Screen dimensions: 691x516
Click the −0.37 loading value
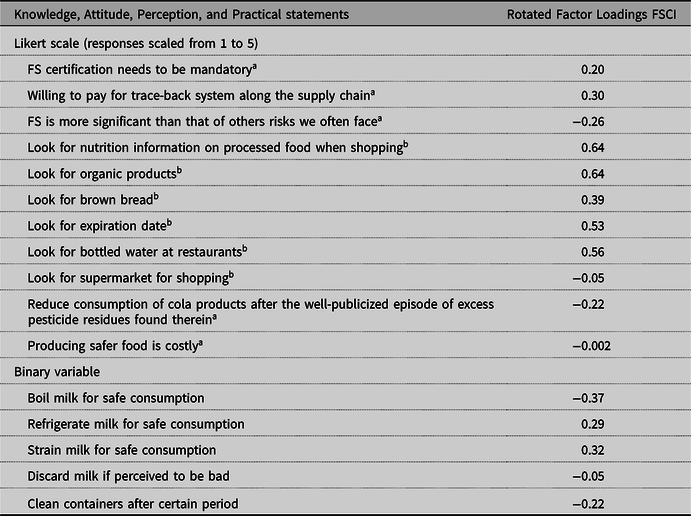point(592,398)
